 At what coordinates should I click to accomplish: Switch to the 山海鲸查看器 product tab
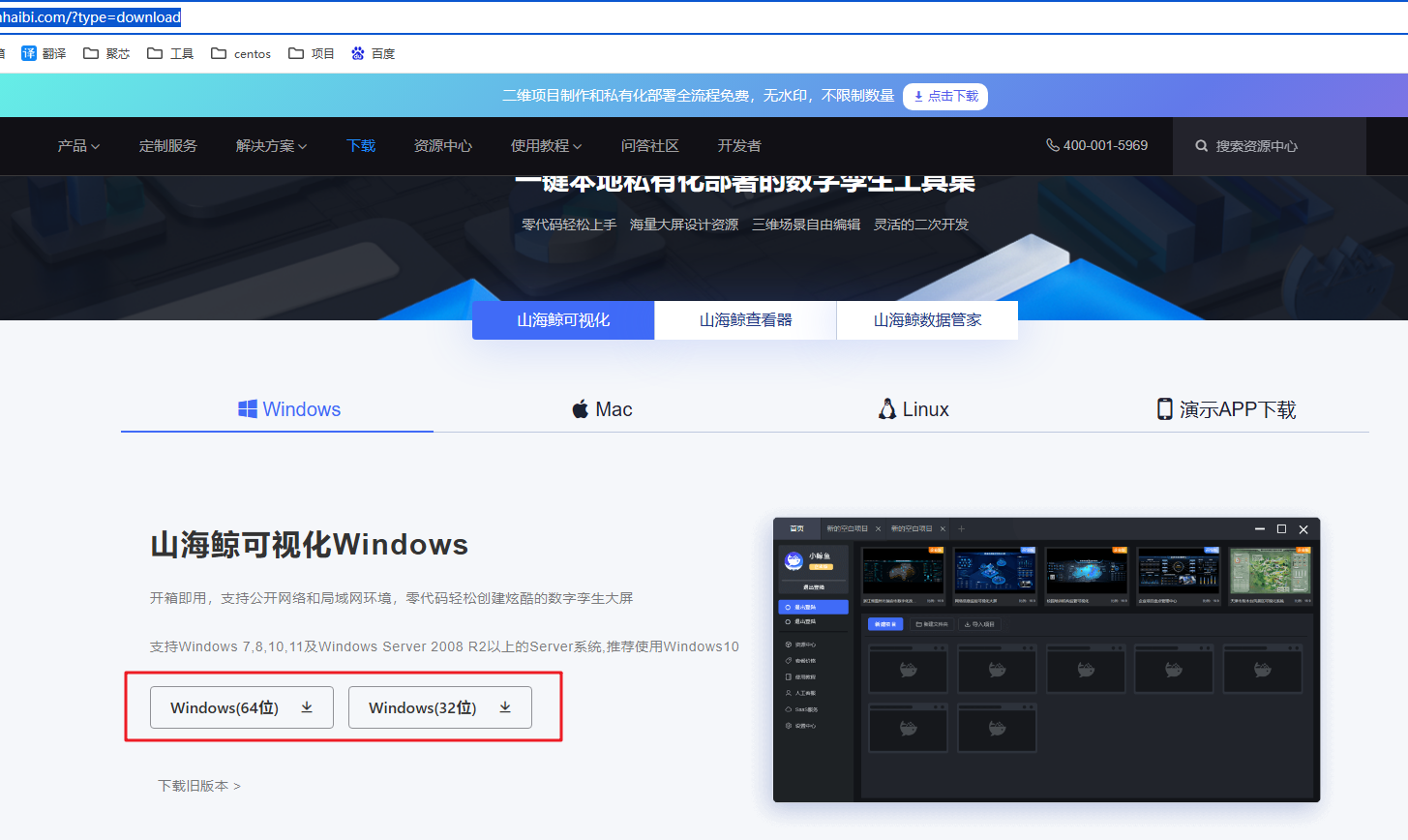(x=746, y=320)
